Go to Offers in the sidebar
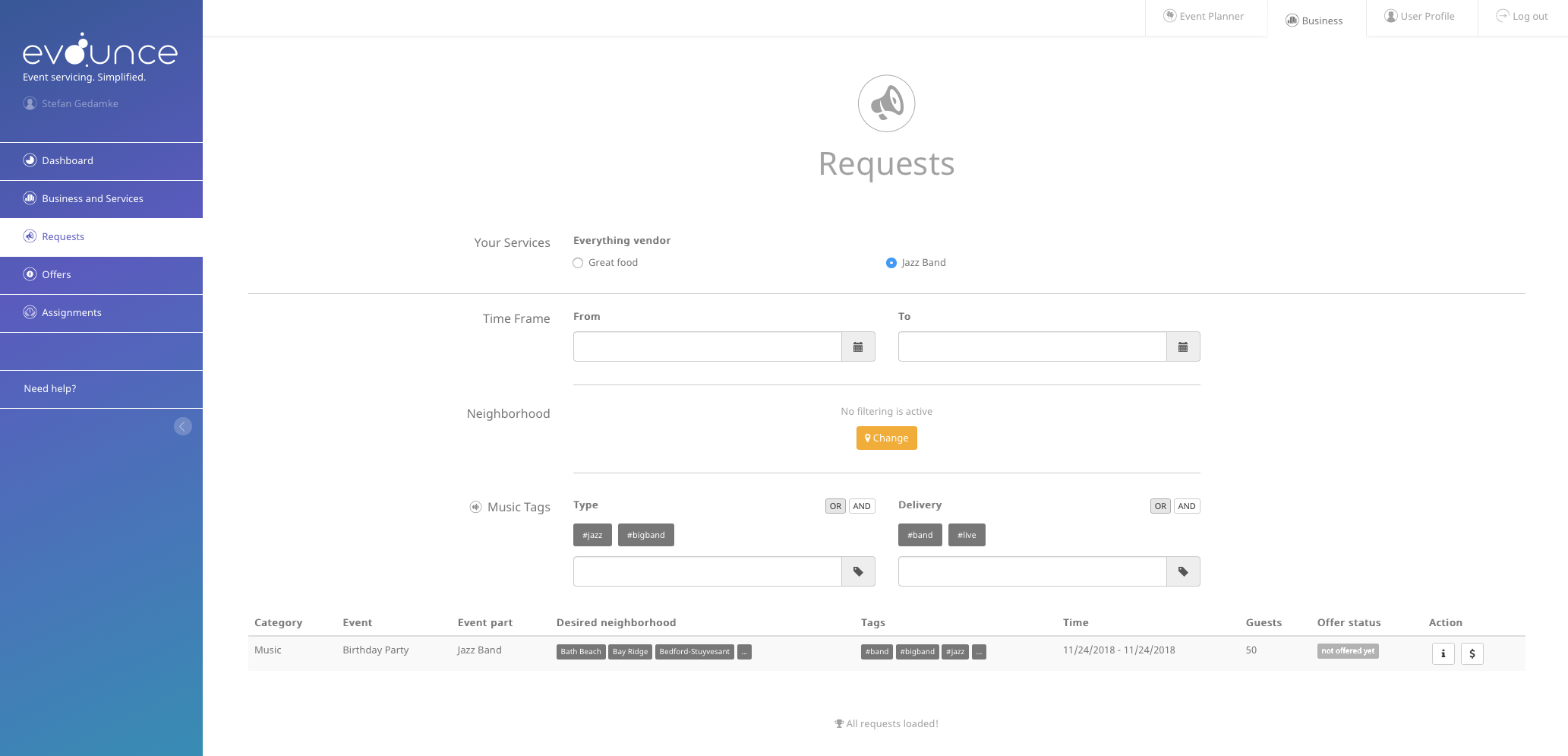The image size is (1568, 756). click(101, 275)
